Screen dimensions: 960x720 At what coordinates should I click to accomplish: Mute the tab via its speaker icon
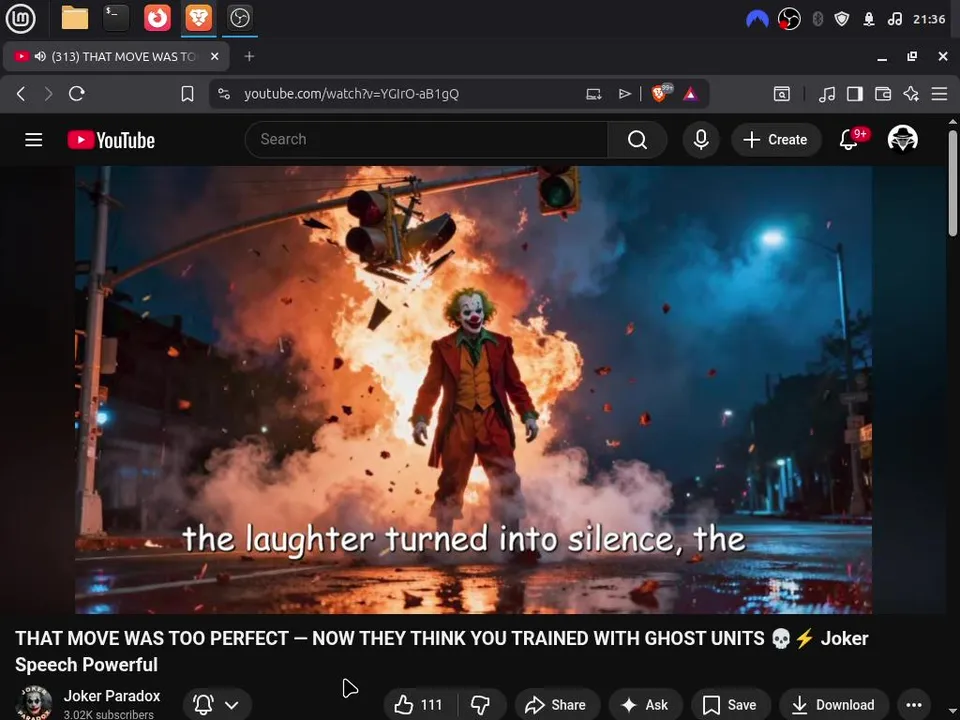point(40,56)
